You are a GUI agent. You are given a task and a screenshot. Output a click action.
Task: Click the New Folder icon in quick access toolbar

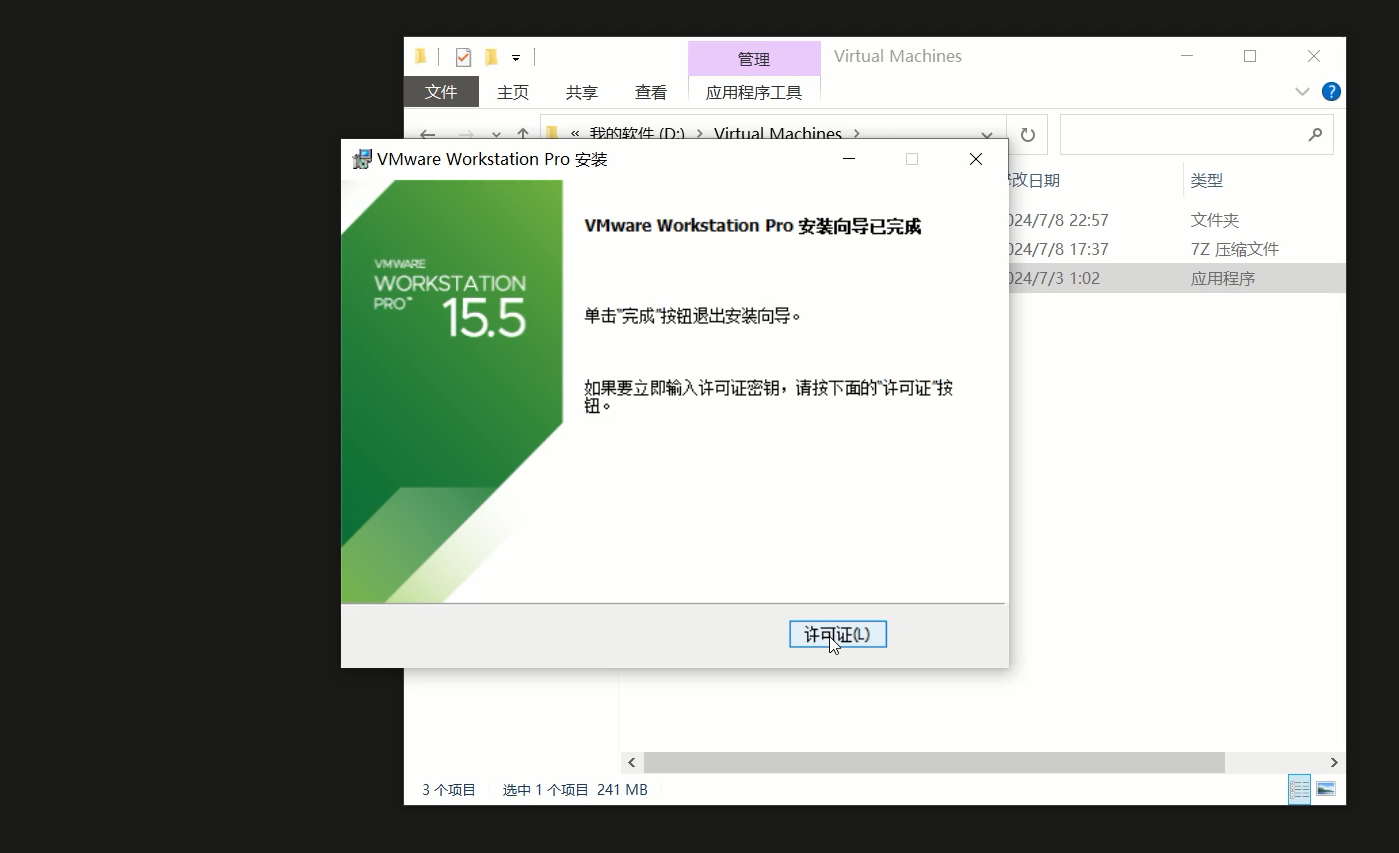[491, 57]
